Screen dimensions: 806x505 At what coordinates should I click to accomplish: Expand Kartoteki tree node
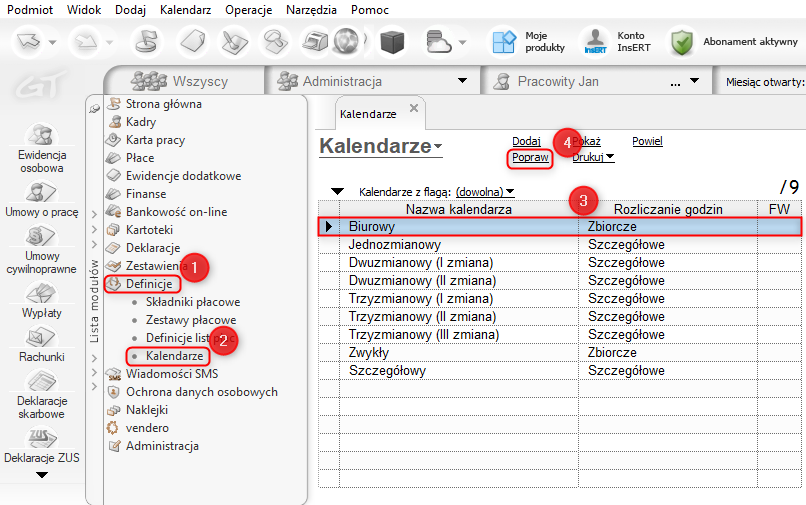pyautogui.click(x=94, y=229)
